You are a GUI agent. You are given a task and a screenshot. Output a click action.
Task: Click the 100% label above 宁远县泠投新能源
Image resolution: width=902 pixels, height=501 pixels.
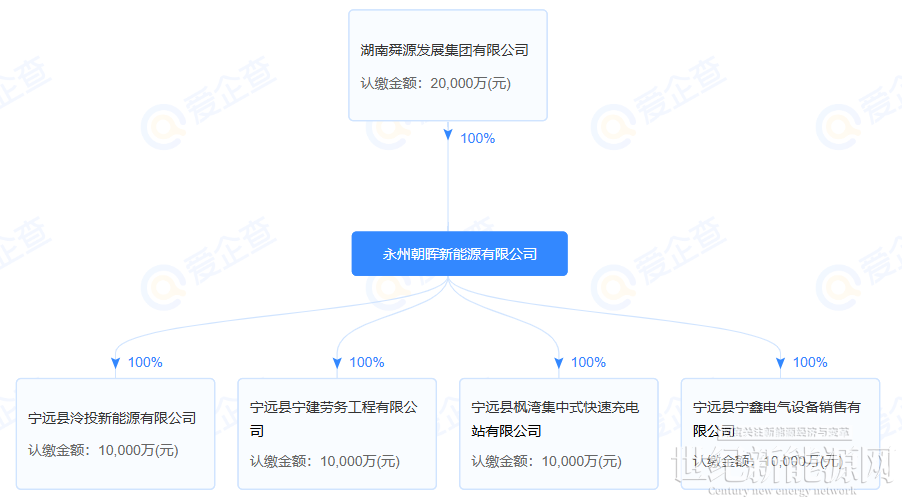pos(145,362)
